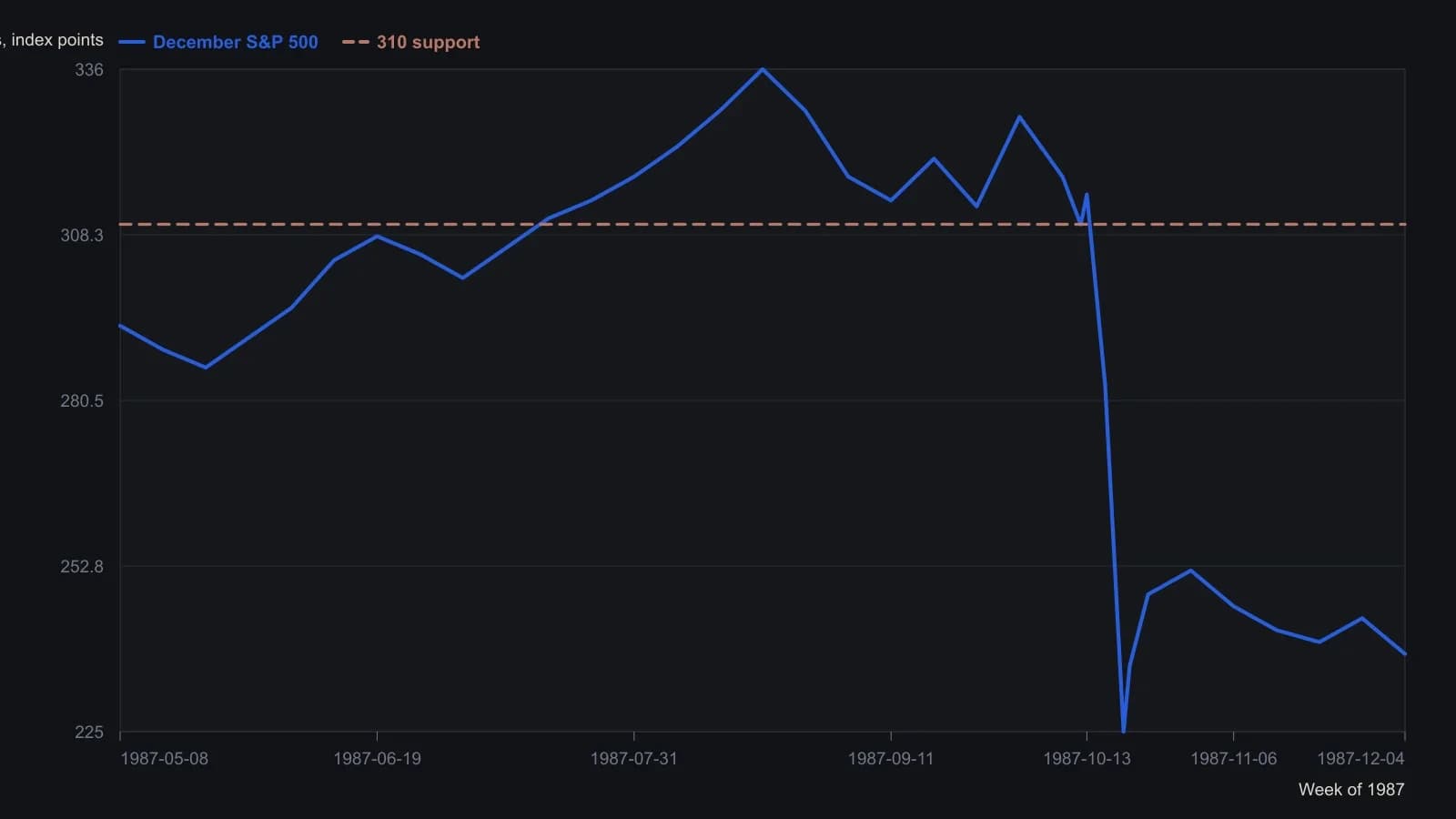Click the 1987-07-31 x-axis date label
Image resolution: width=1456 pixels, height=819 pixels.
633,759
